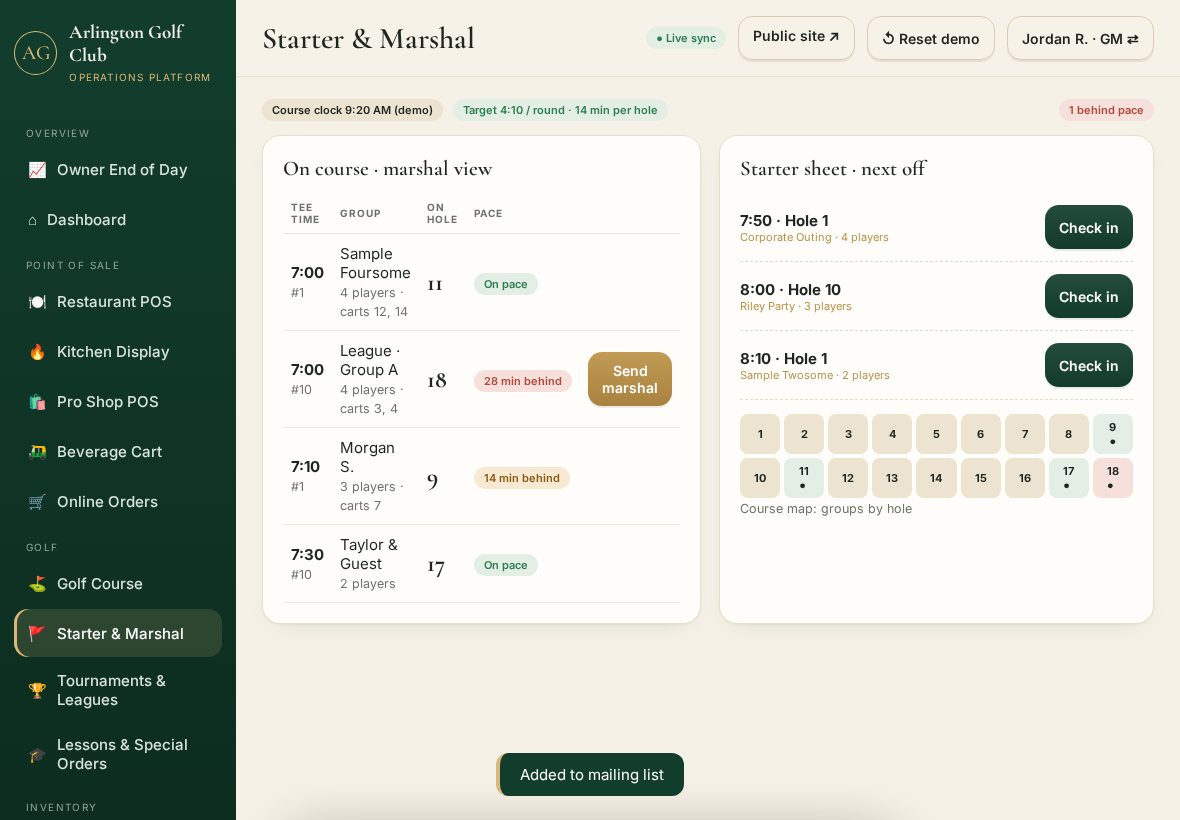Screen dimensions: 1180x820
Task: Click the Dashboard home icon
Action: tap(32, 220)
